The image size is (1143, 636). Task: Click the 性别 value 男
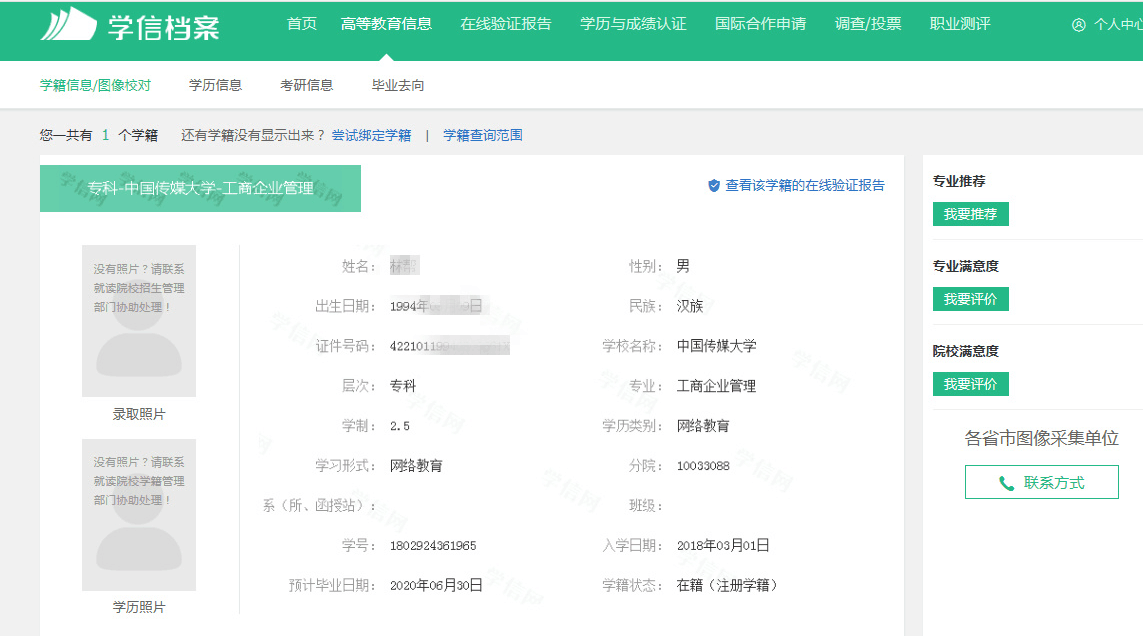[683, 266]
